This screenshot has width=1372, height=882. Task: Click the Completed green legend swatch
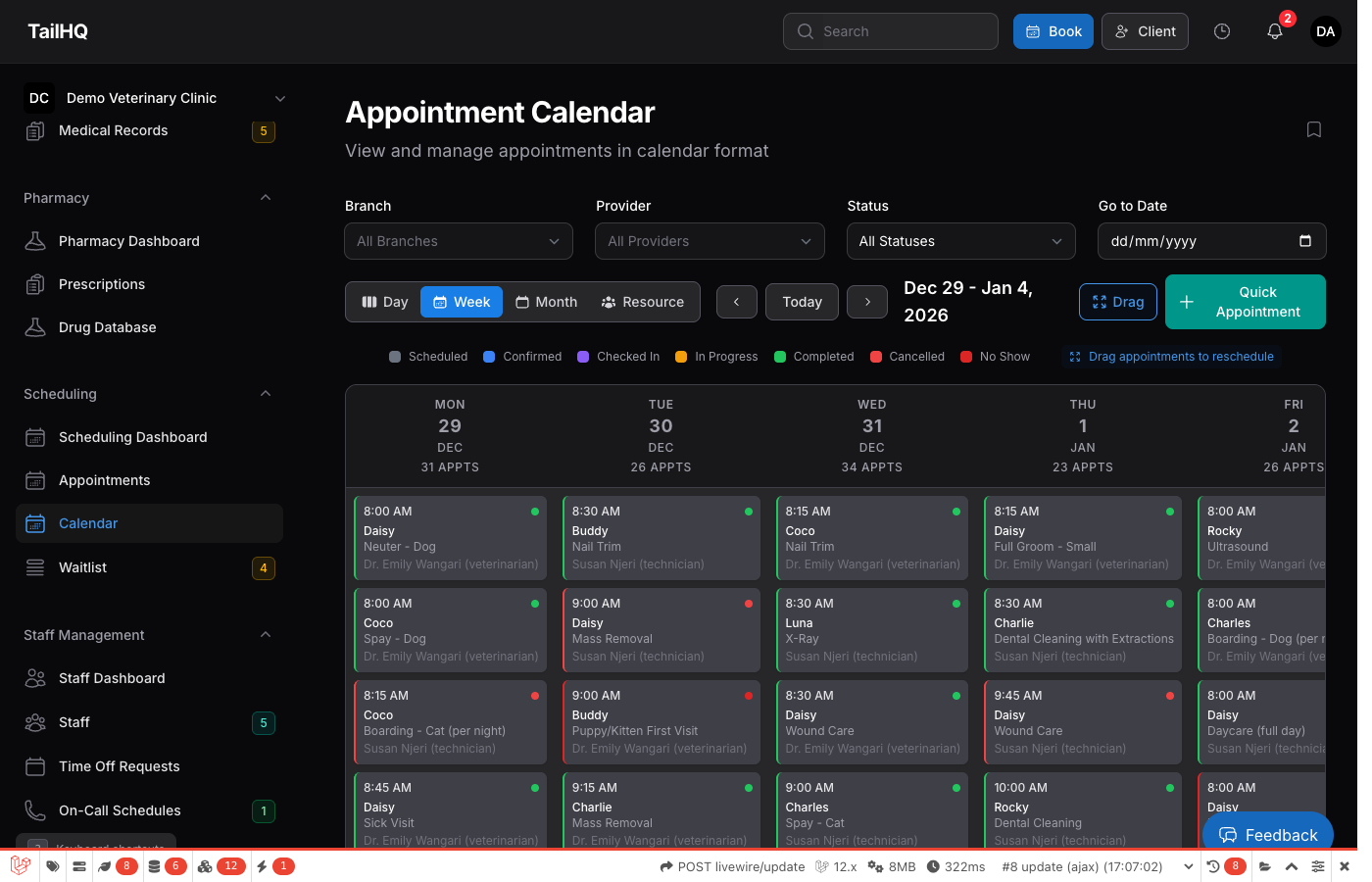780,357
